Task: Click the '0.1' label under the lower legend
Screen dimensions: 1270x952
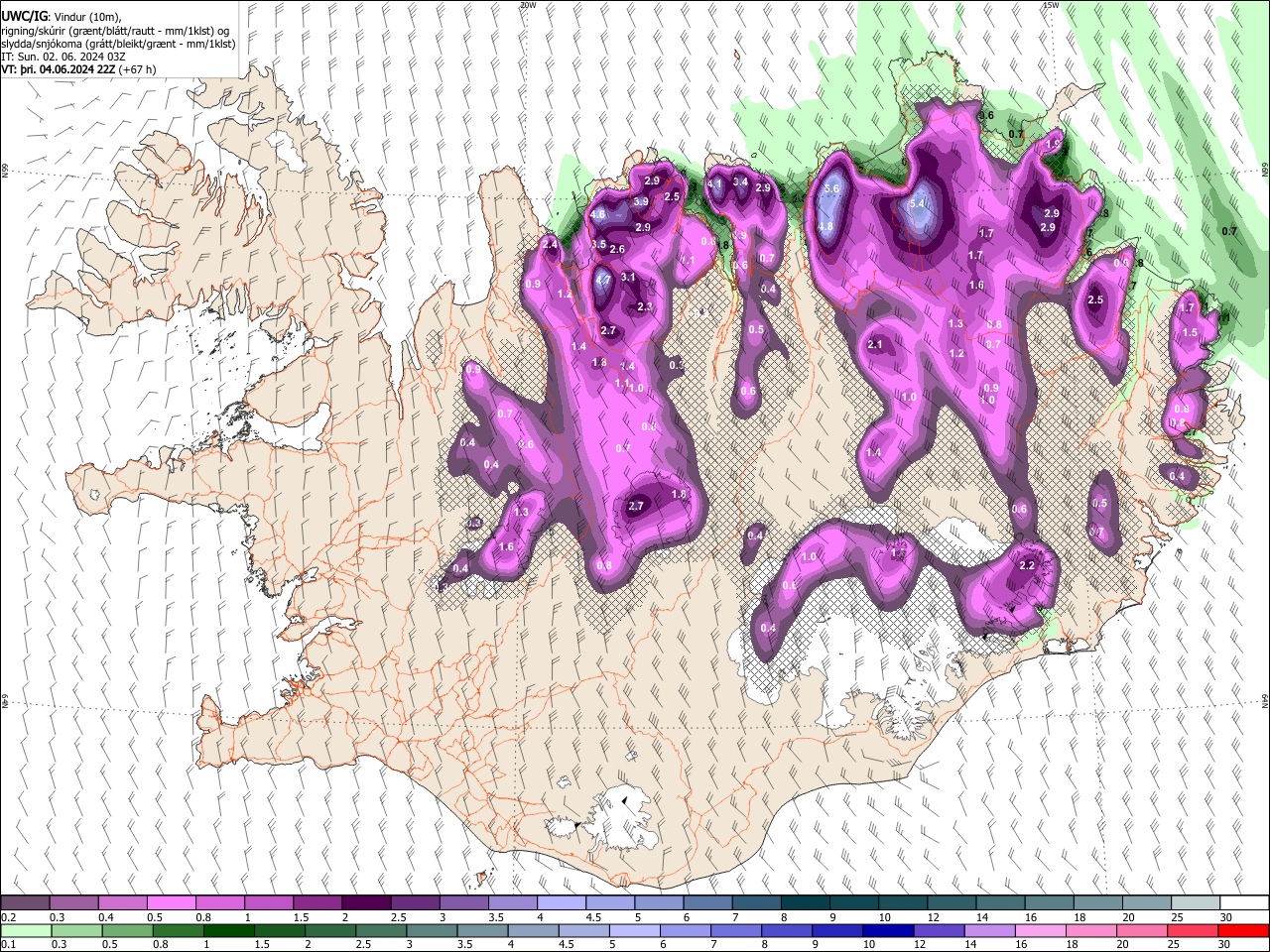Action: 8,944
